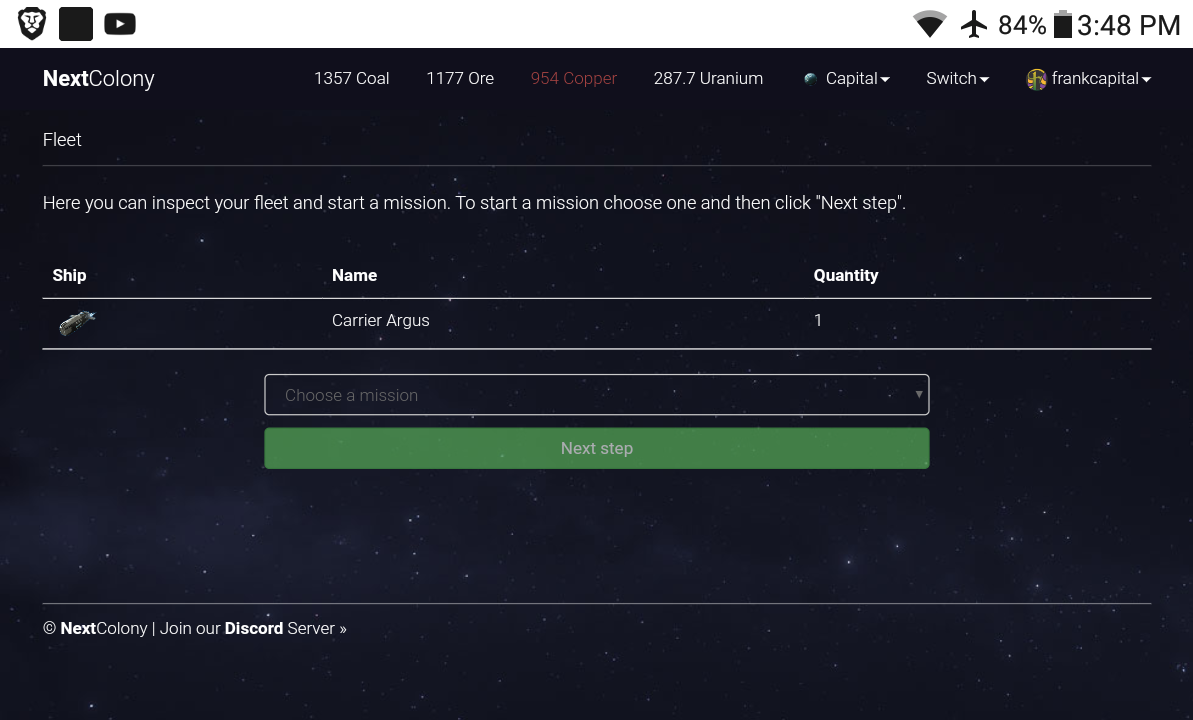Expand the Switch dropdown menu
1193x720 pixels.
[957, 79]
